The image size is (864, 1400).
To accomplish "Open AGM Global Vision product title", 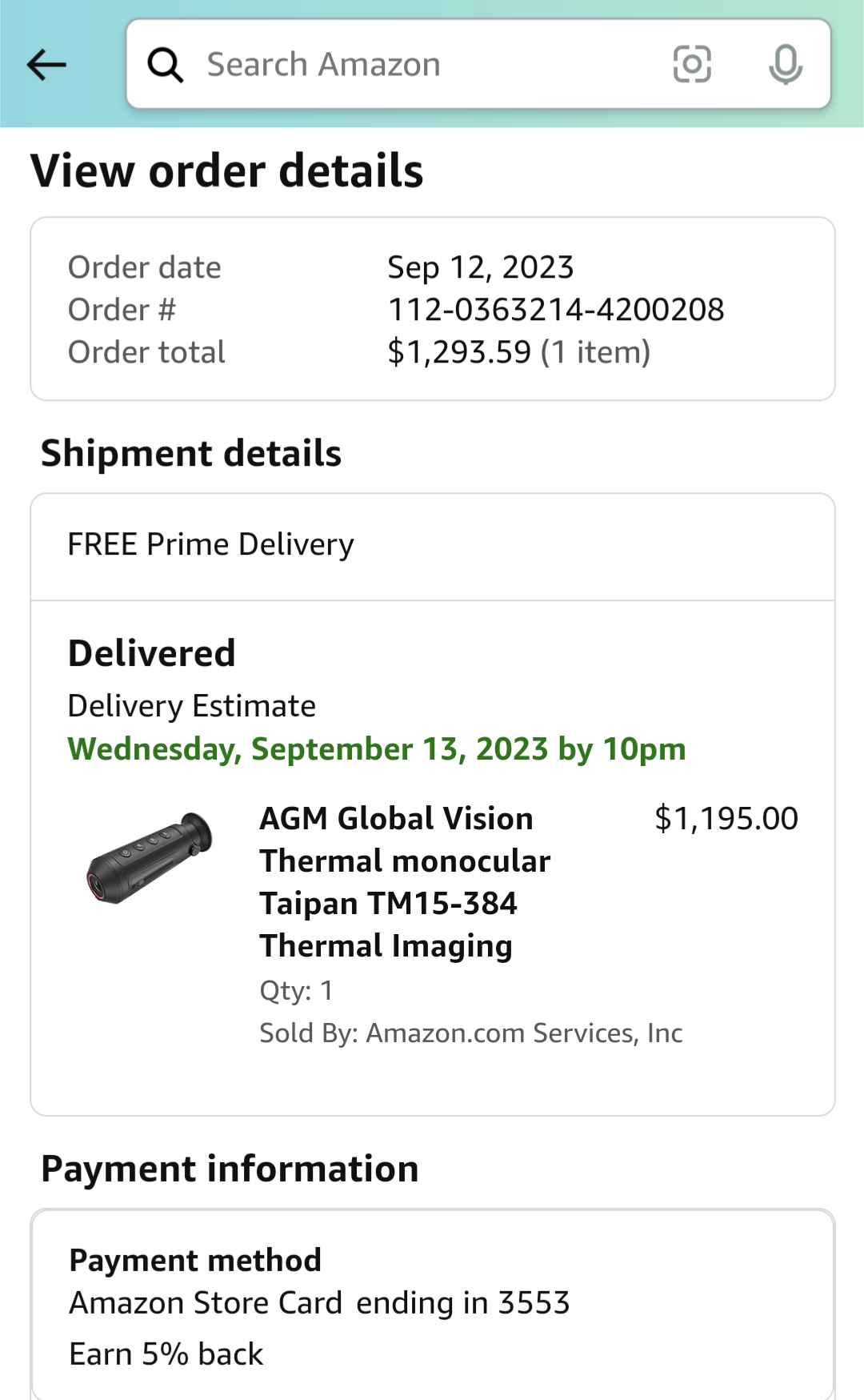I will point(405,882).
